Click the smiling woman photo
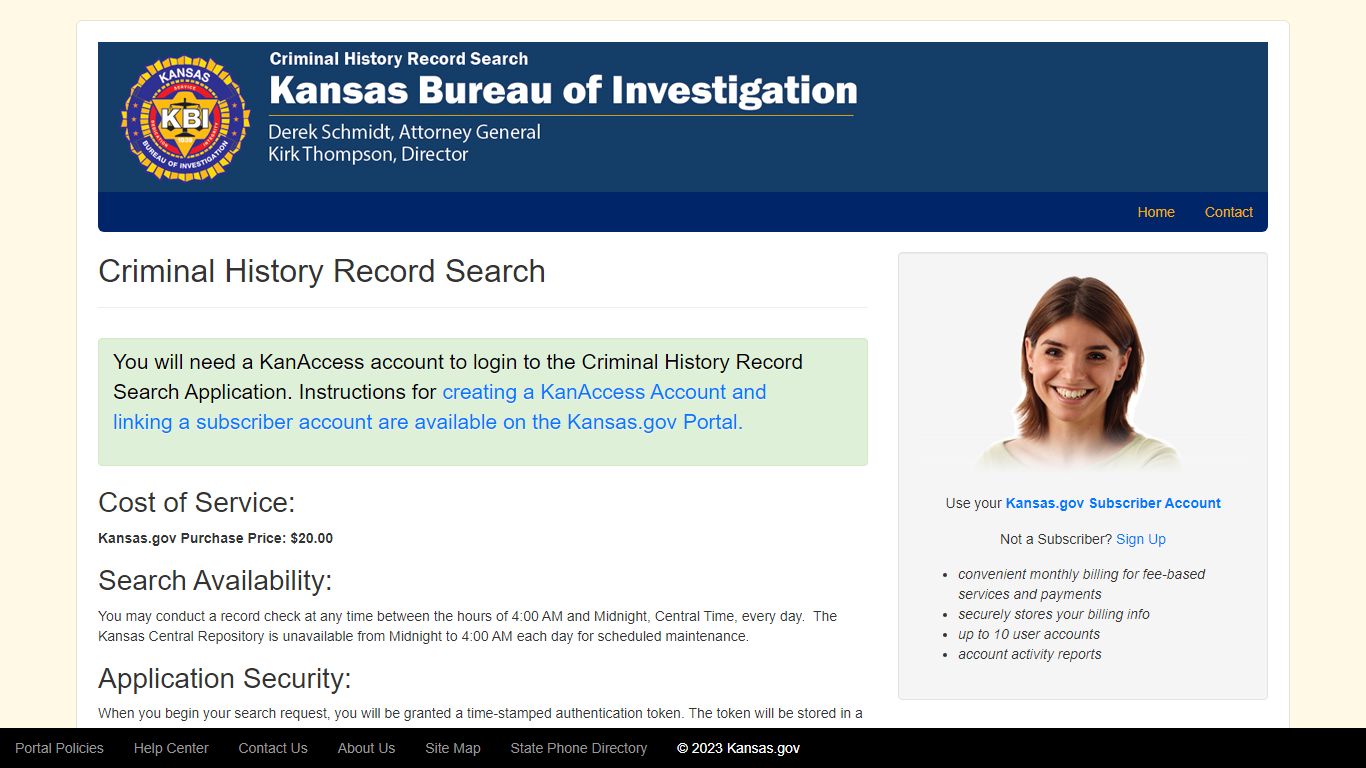The image size is (1366, 768). (1082, 372)
